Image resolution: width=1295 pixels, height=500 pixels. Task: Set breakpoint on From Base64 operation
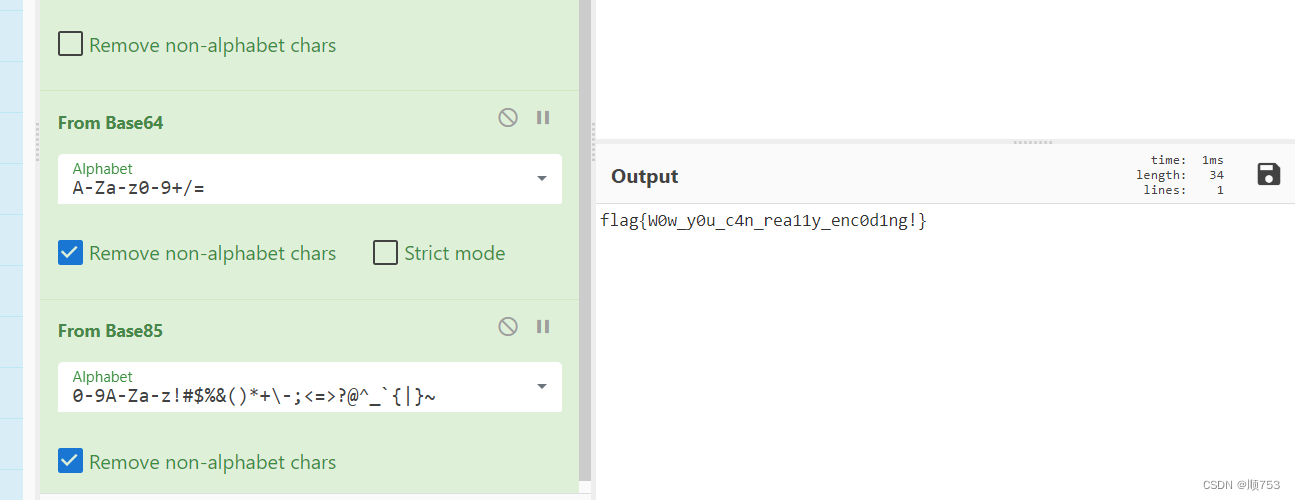pyautogui.click(x=543, y=118)
